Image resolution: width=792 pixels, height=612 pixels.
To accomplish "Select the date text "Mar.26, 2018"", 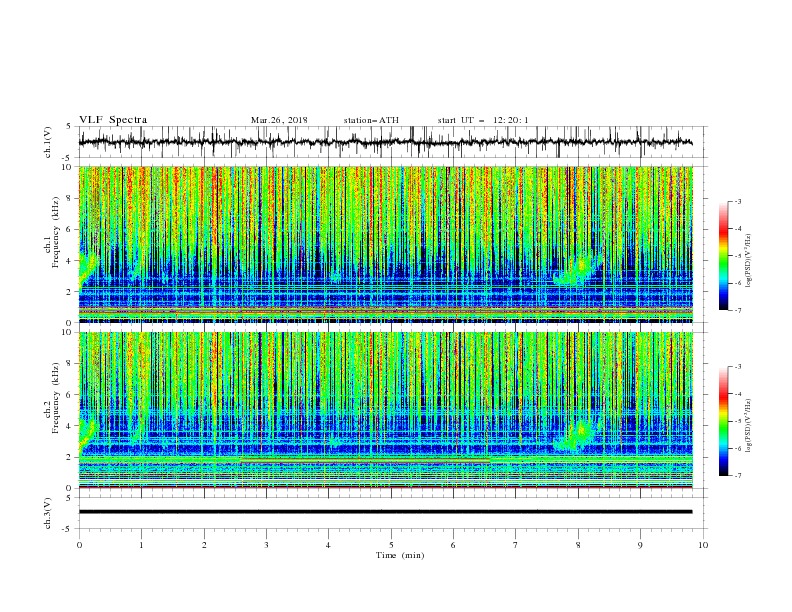I will 279,120.
